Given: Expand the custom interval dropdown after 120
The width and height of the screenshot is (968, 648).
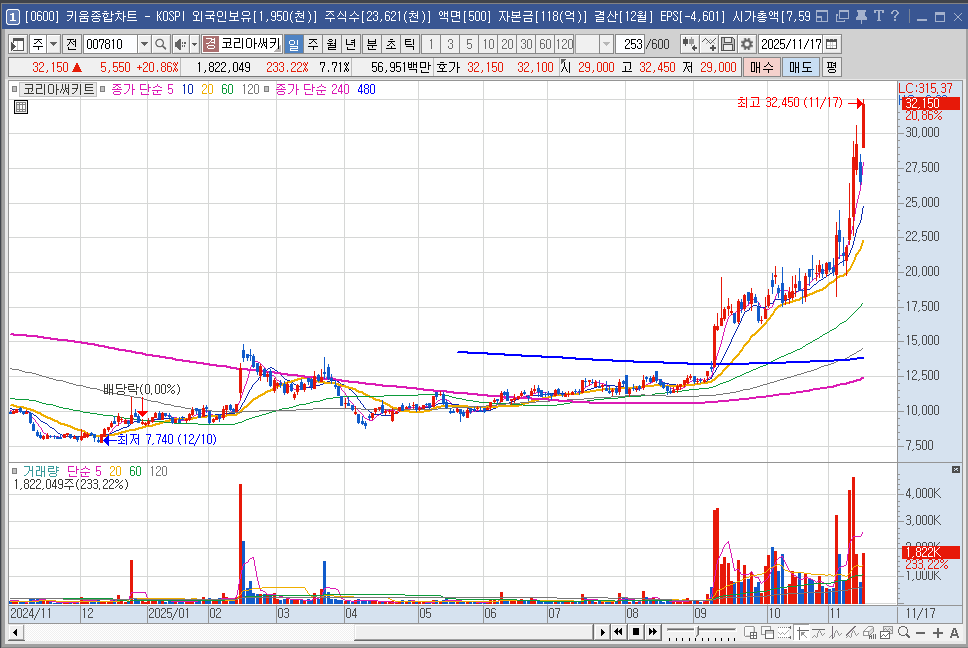Looking at the screenshot, I should click(606, 44).
